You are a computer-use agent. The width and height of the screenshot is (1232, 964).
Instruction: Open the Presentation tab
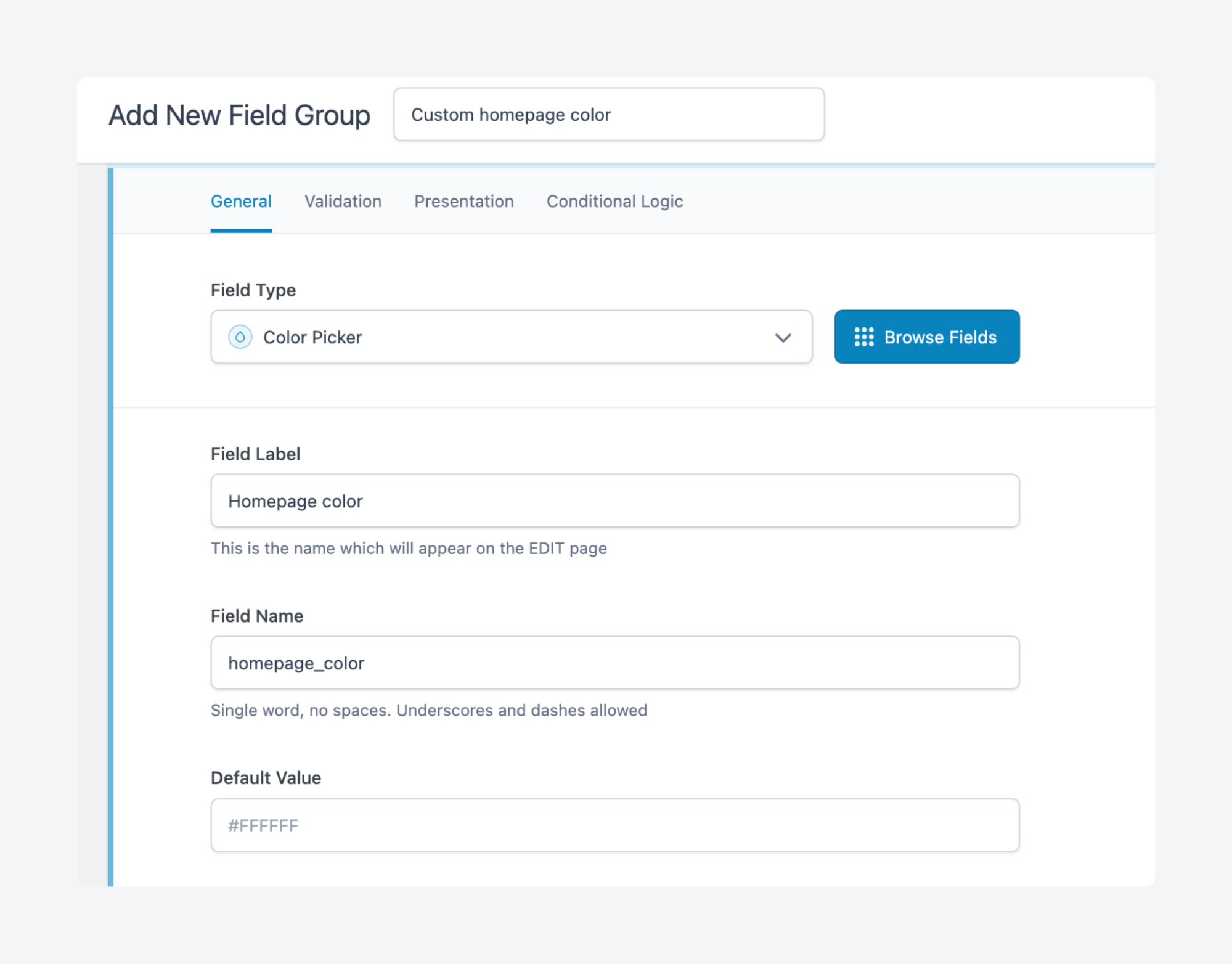click(x=463, y=202)
